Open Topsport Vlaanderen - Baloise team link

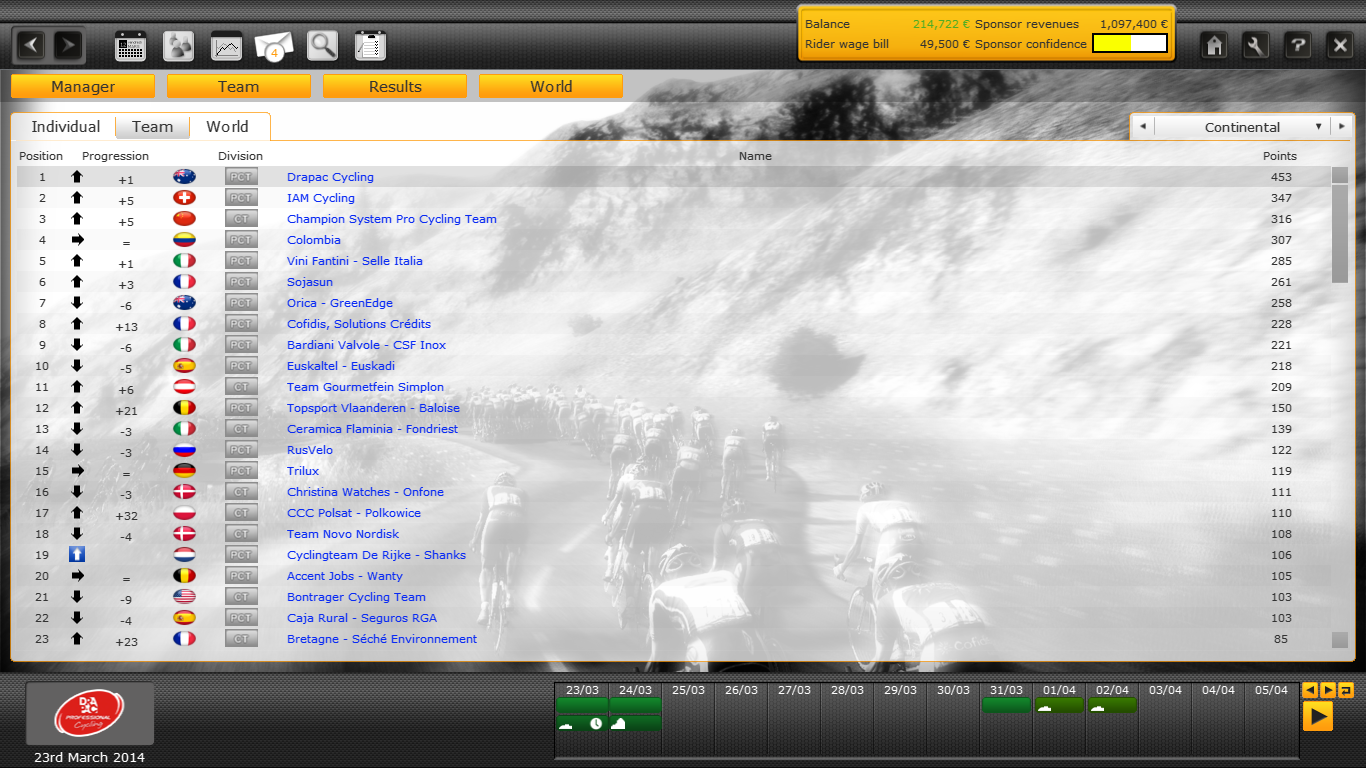(373, 408)
